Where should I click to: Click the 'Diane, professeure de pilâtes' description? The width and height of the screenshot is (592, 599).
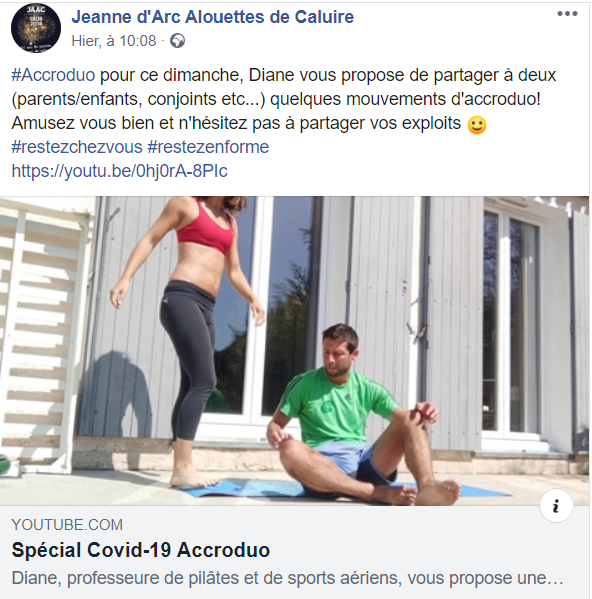coord(288,578)
